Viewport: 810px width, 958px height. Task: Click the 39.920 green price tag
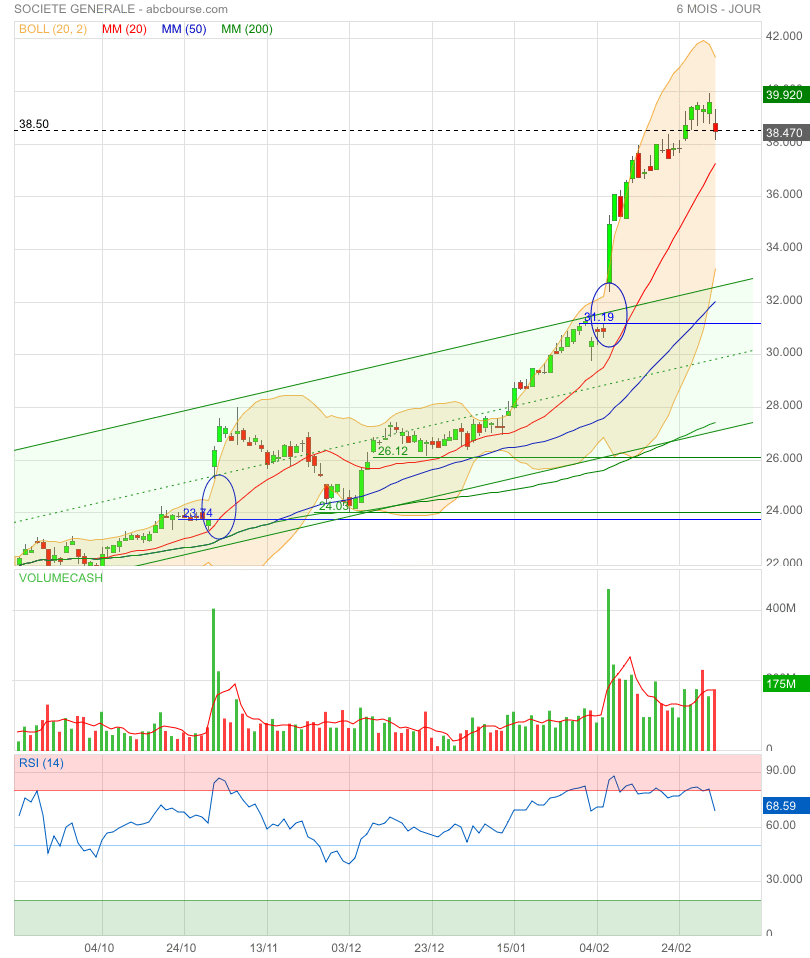pos(786,95)
